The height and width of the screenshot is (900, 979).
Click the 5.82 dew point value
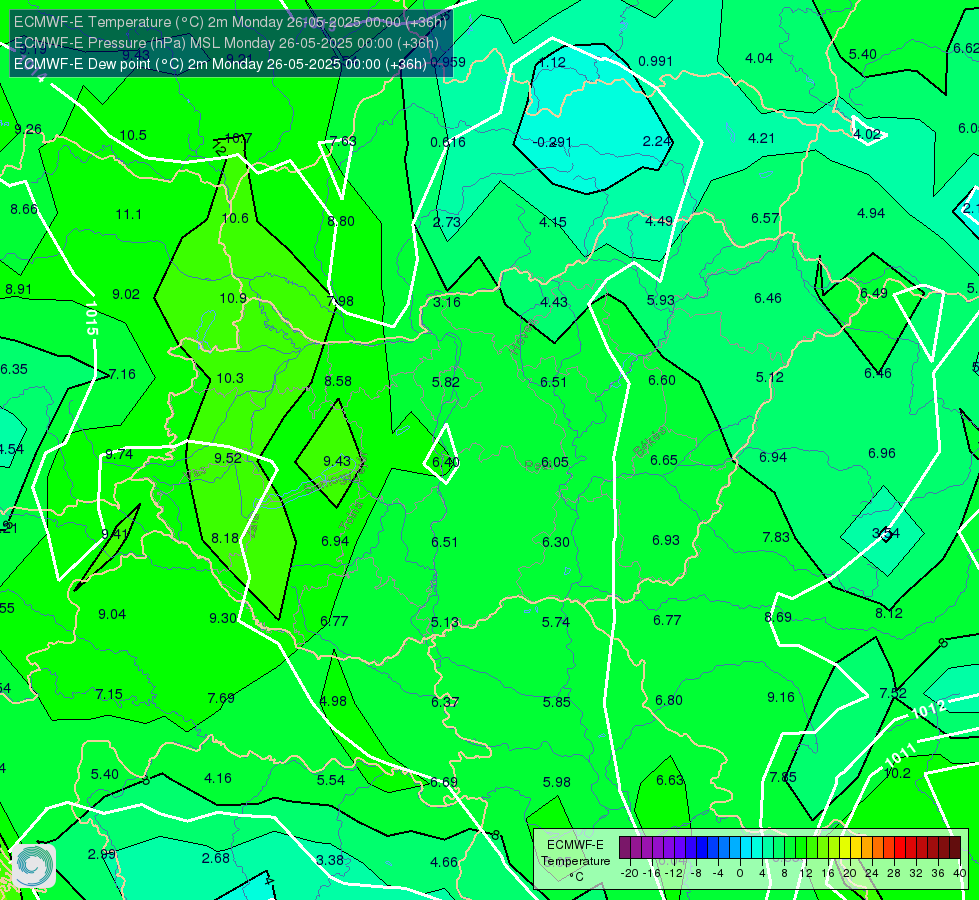[x=445, y=382]
